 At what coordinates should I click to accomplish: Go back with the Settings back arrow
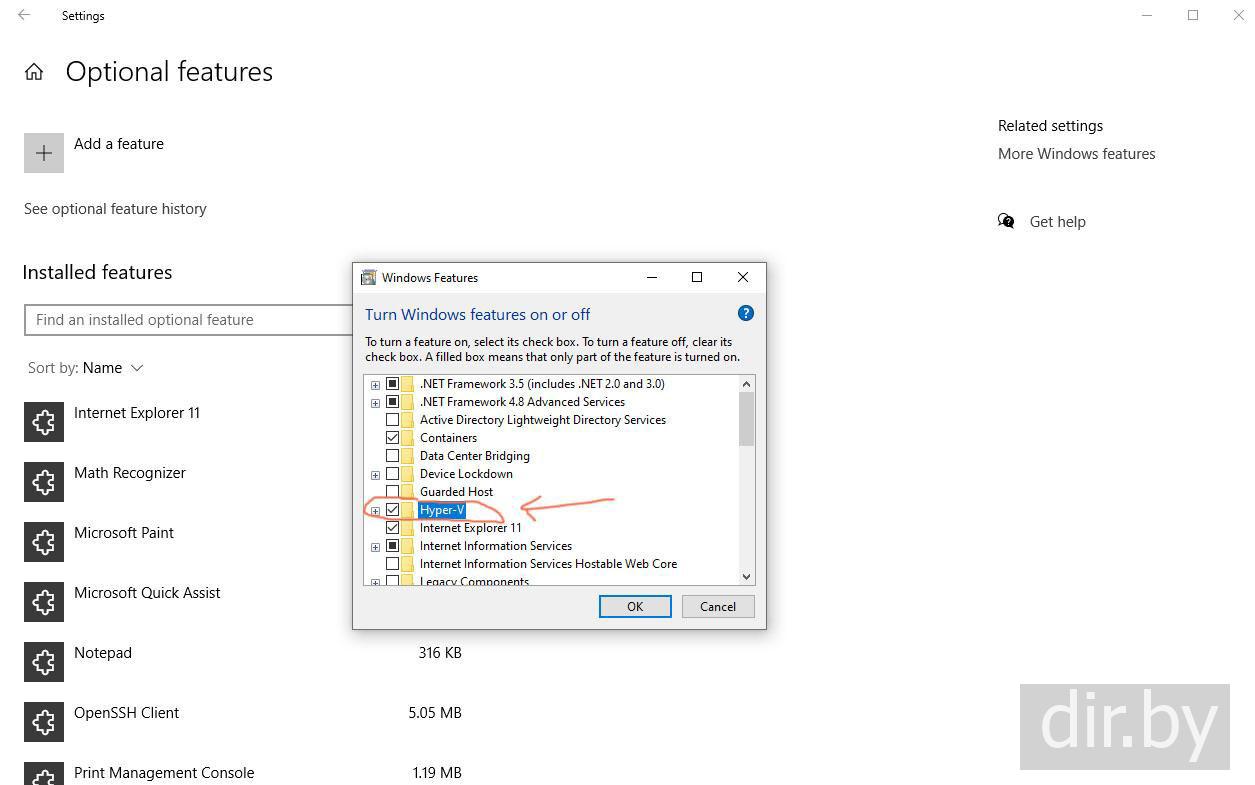24,15
